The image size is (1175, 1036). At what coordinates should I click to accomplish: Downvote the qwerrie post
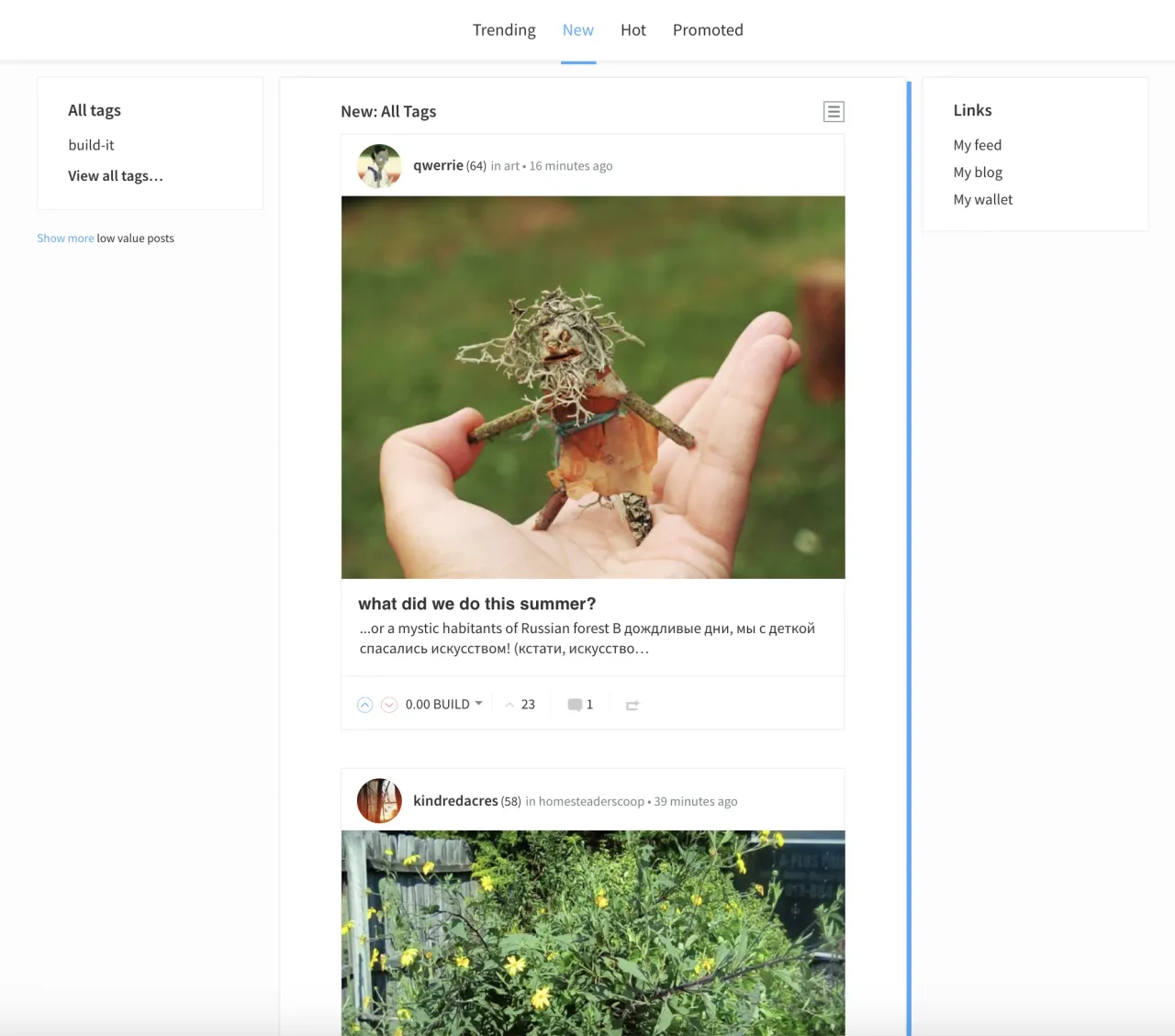tap(389, 705)
